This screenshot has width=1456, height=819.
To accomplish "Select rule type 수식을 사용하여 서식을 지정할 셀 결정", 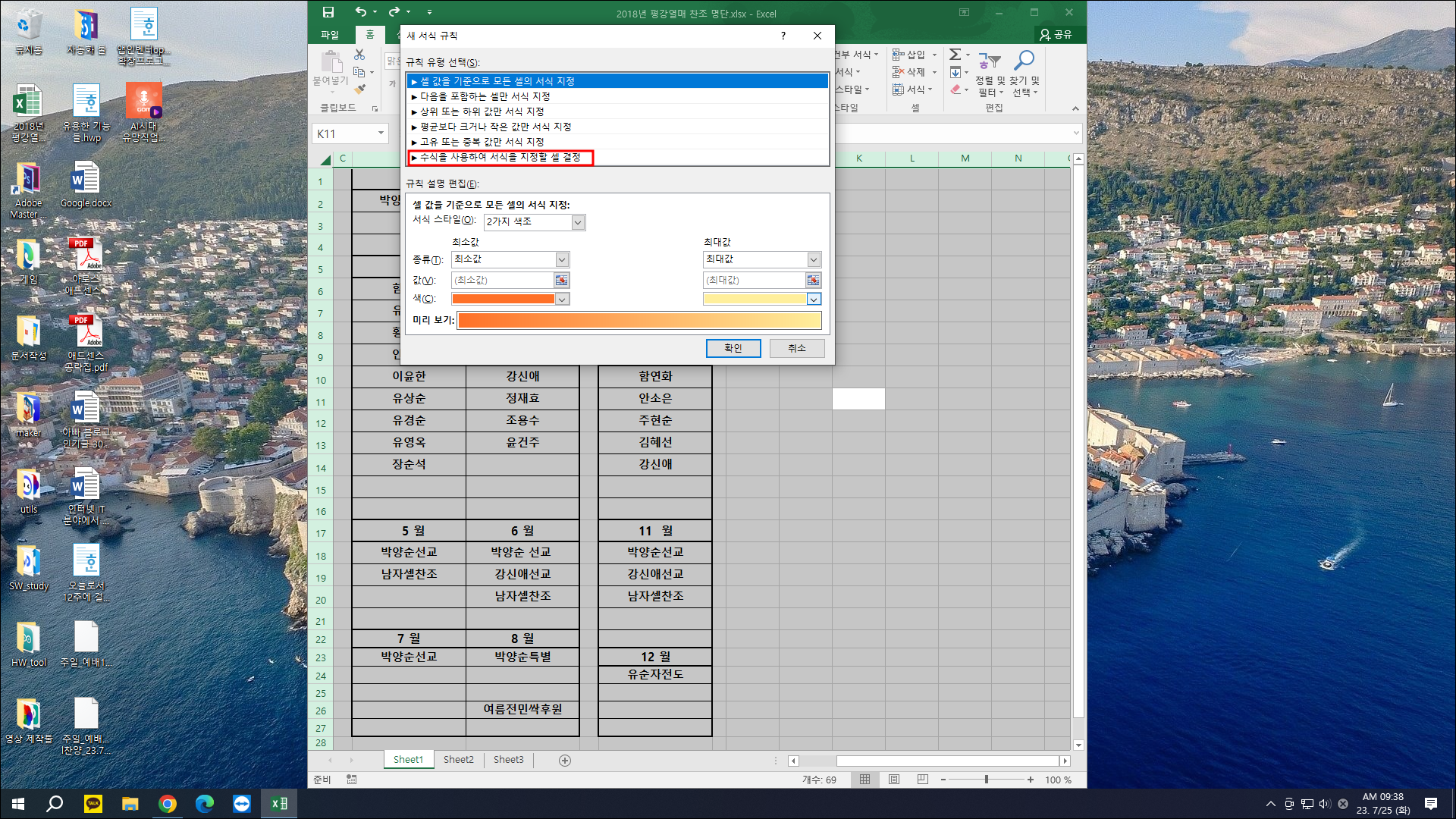I will click(x=500, y=157).
